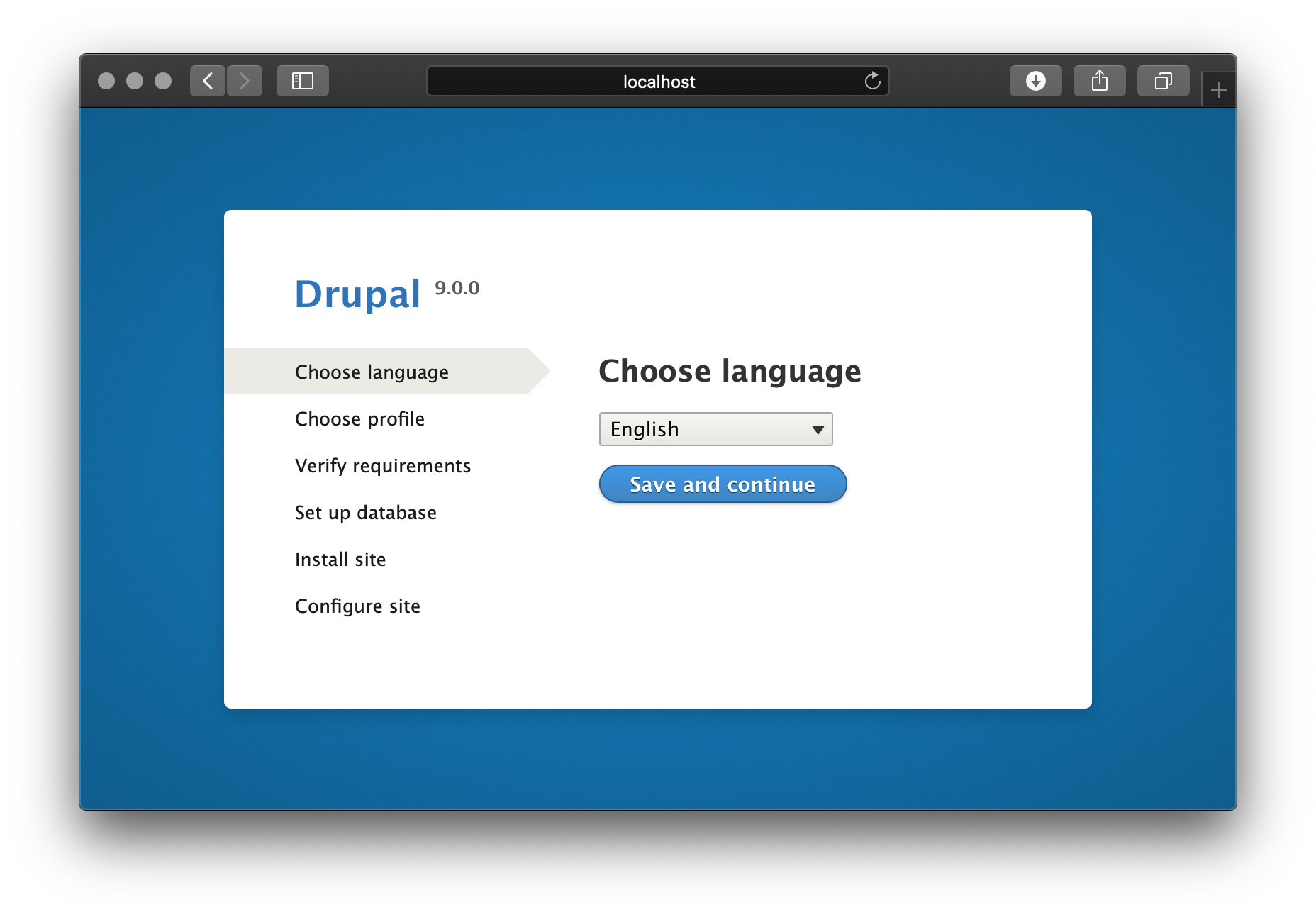This screenshot has height=915, width=1316.
Task: Open the English language dropdown
Action: (x=709, y=429)
